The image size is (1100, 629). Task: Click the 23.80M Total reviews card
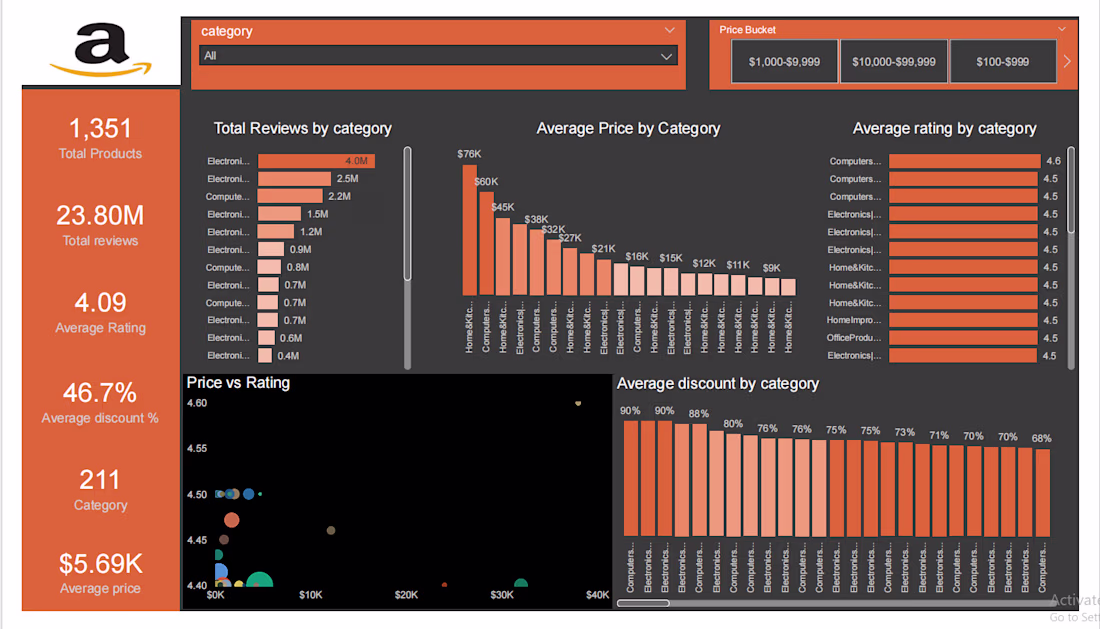pyautogui.click(x=100, y=225)
